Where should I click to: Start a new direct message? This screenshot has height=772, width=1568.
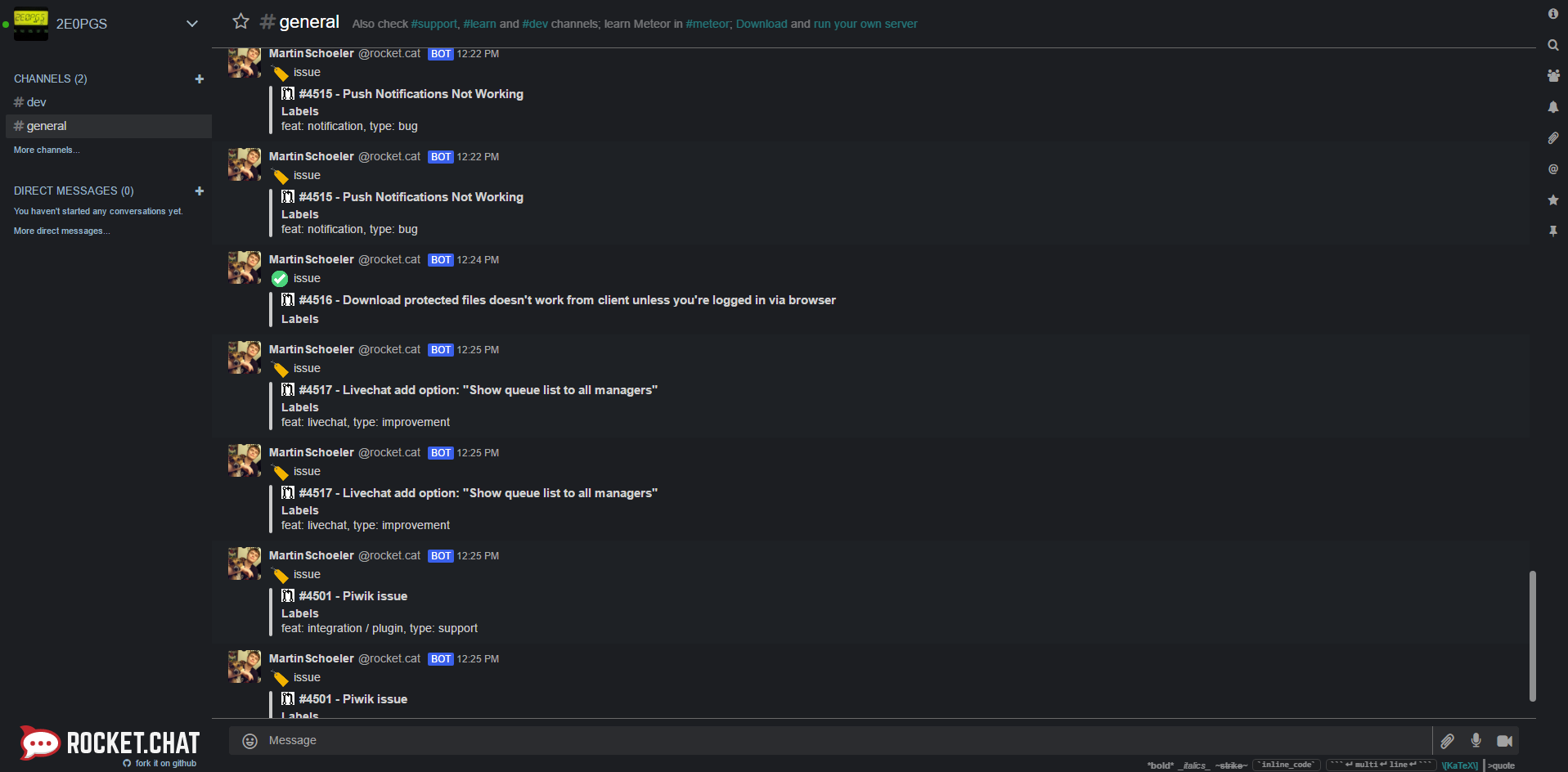click(x=199, y=191)
